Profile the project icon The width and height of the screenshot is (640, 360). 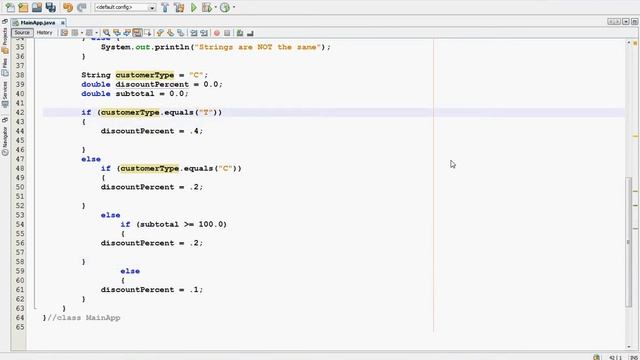pos(225,7)
